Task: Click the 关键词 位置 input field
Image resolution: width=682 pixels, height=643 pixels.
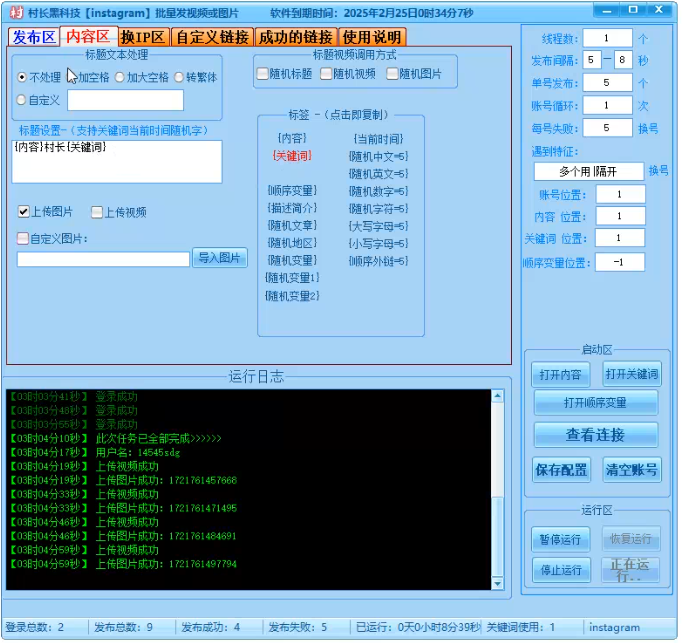Action: tap(620, 238)
